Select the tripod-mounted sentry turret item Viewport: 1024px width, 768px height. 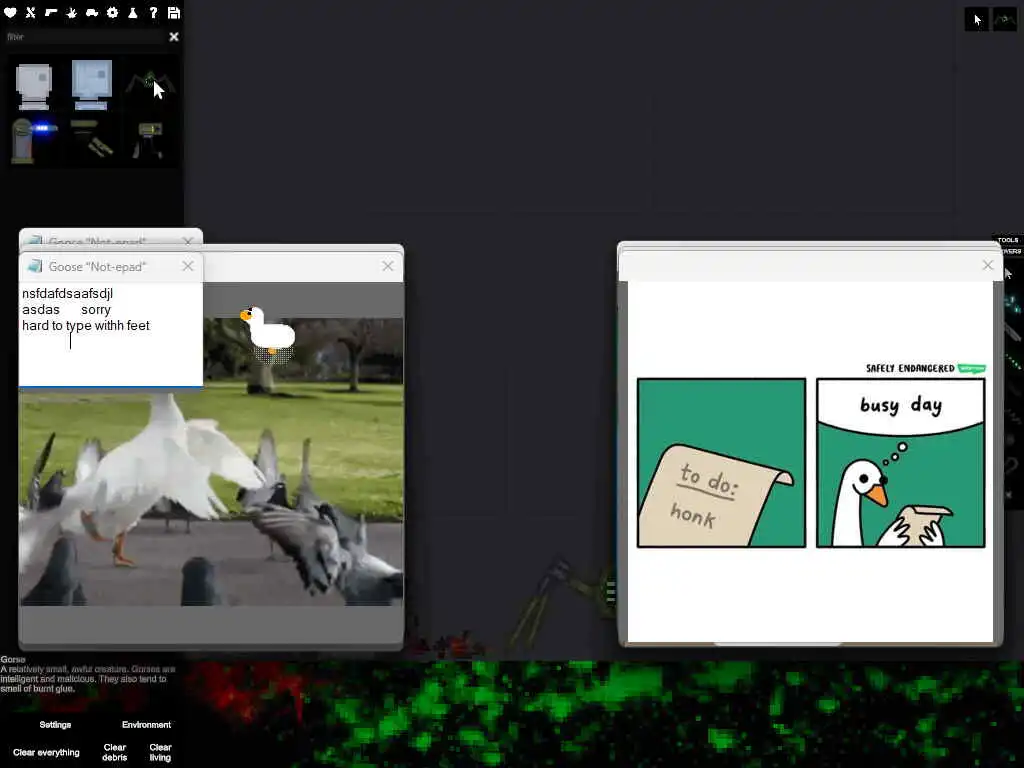tap(149, 140)
